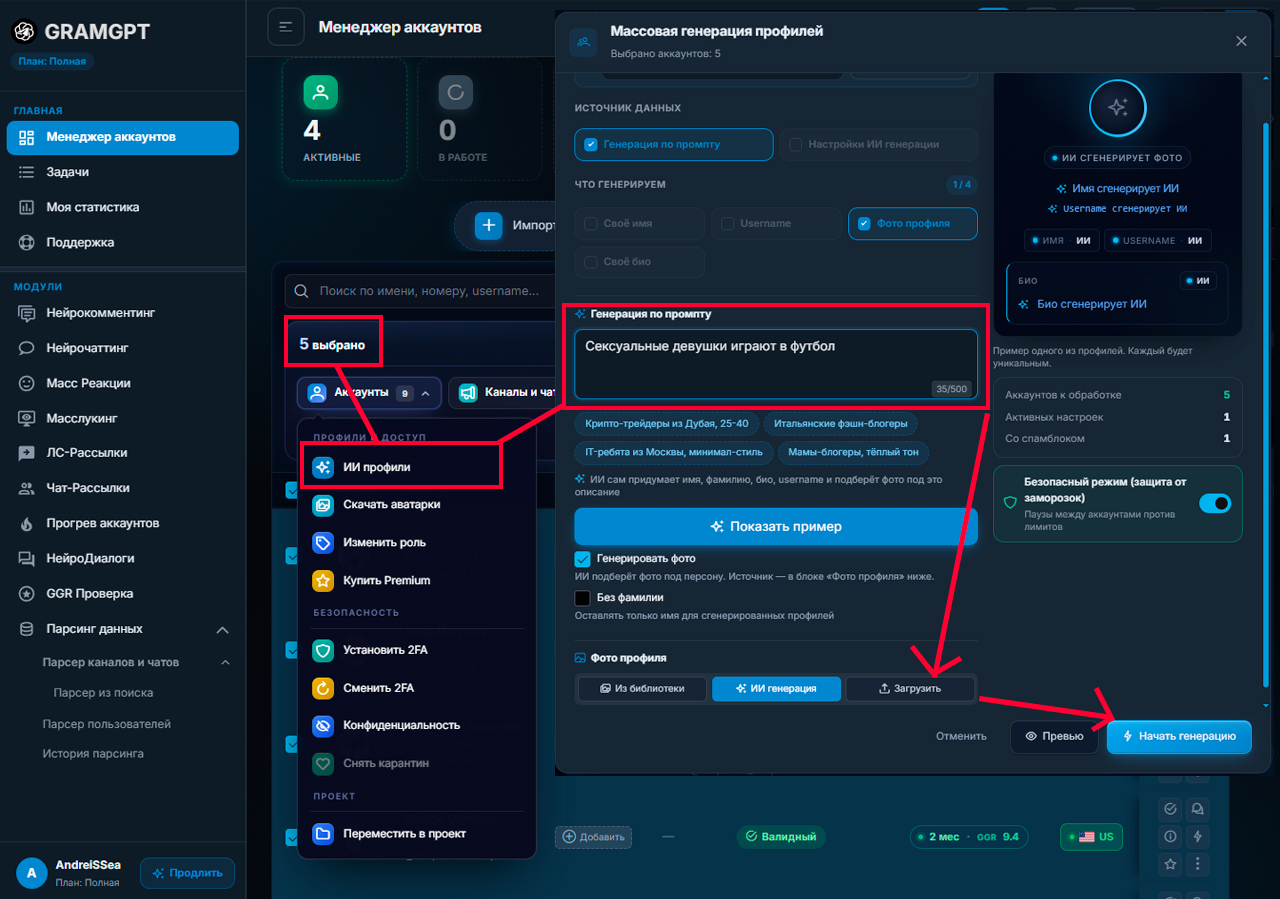Click the star icon in the account row
The width and height of the screenshot is (1280, 899).
click(x=1171, y=863)
